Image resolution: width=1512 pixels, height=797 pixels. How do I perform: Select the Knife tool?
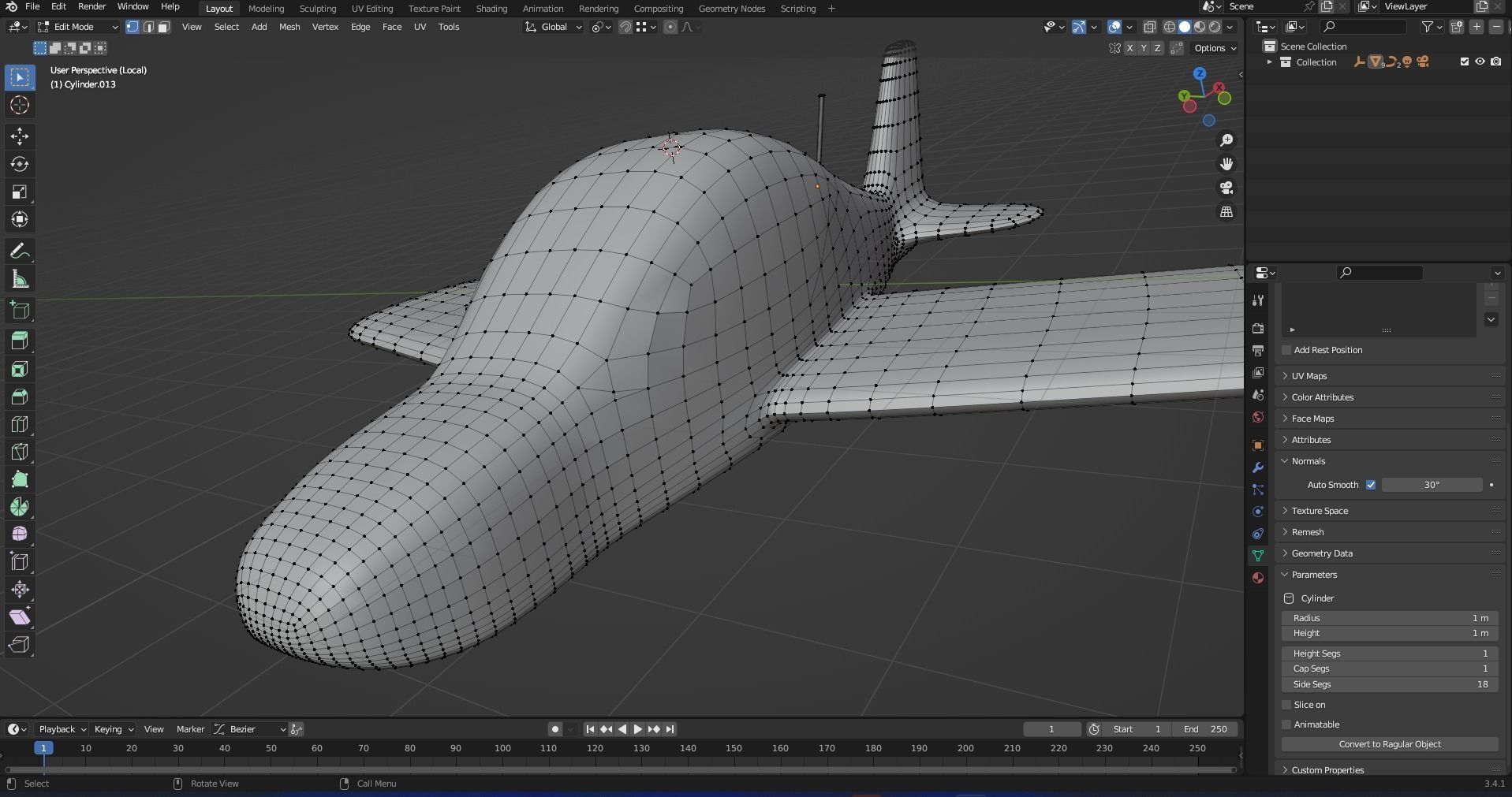pyautogui.click(x=20, y=452)
